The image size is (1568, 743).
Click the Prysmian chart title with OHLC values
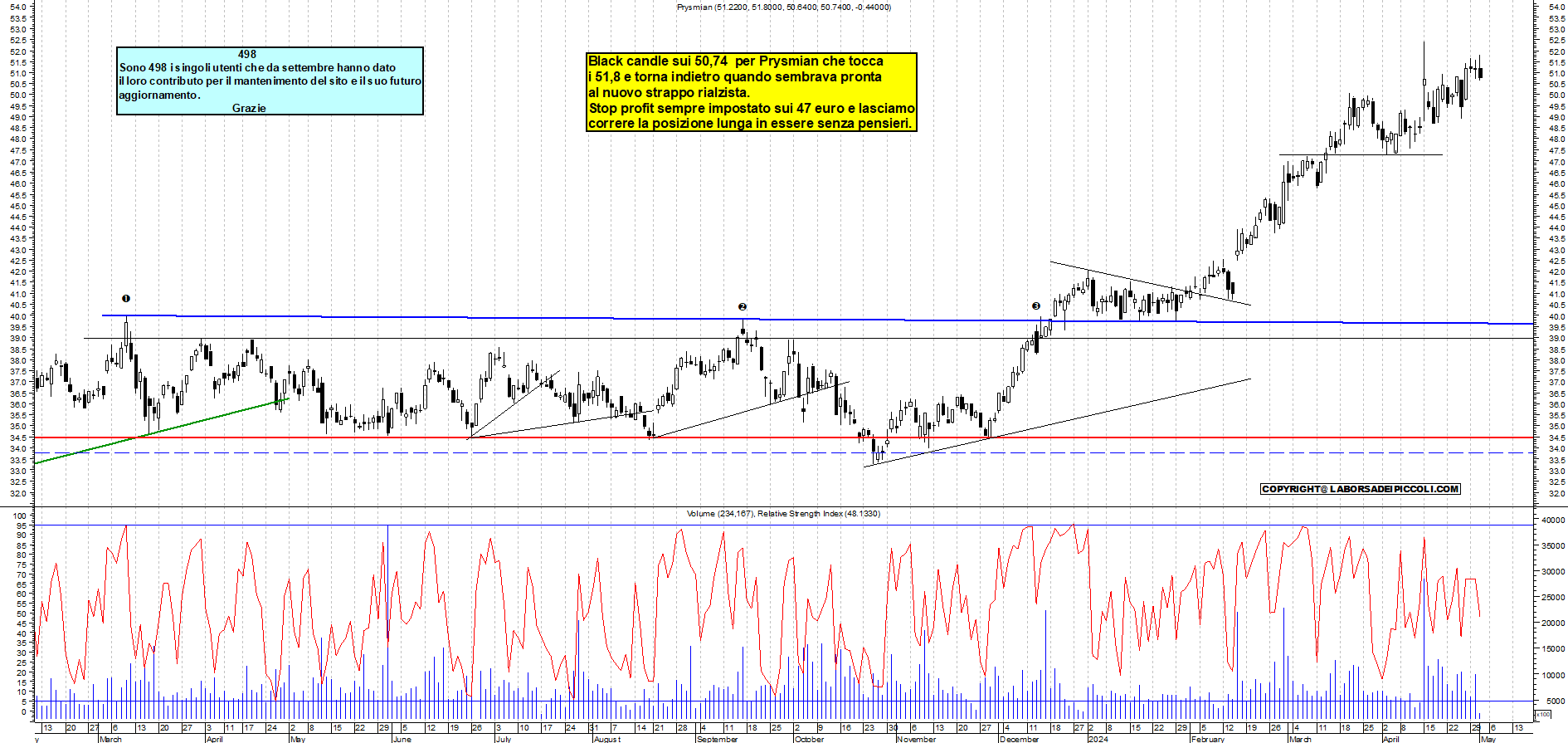click(x=784, y=7)
